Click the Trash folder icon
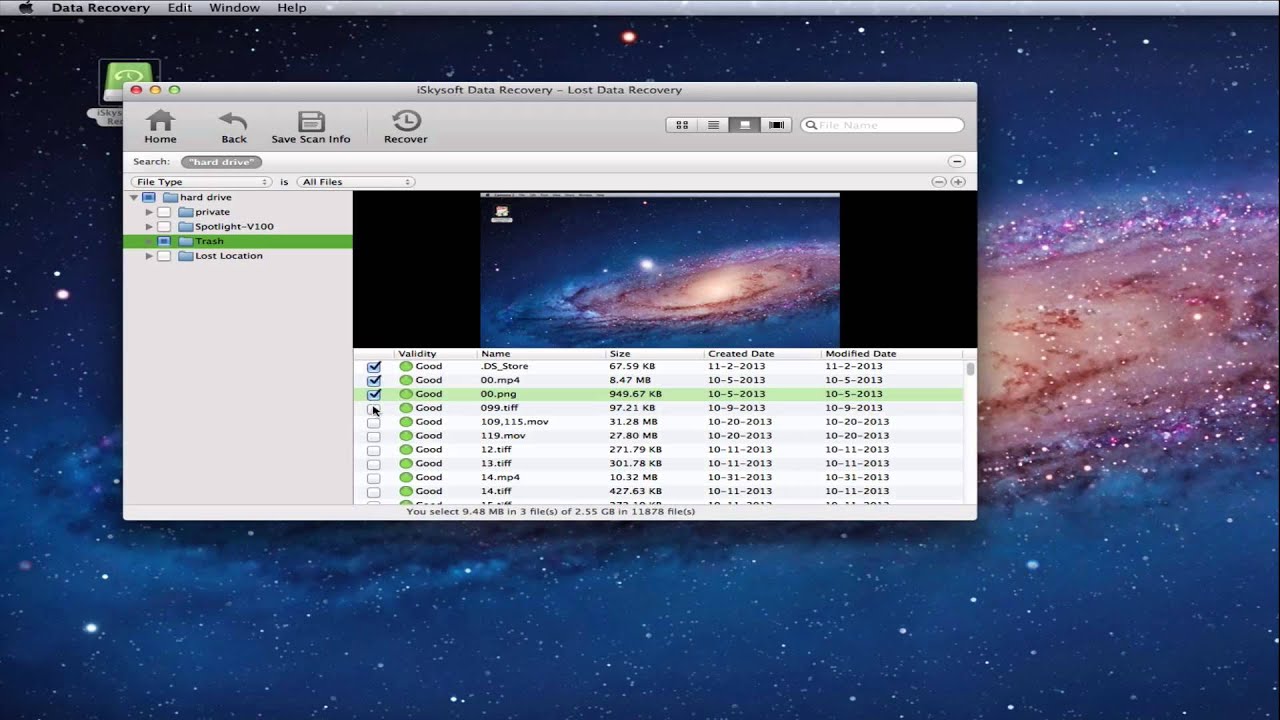Image resolution: width=1280 pixels, height=720 pixels. 186,241
